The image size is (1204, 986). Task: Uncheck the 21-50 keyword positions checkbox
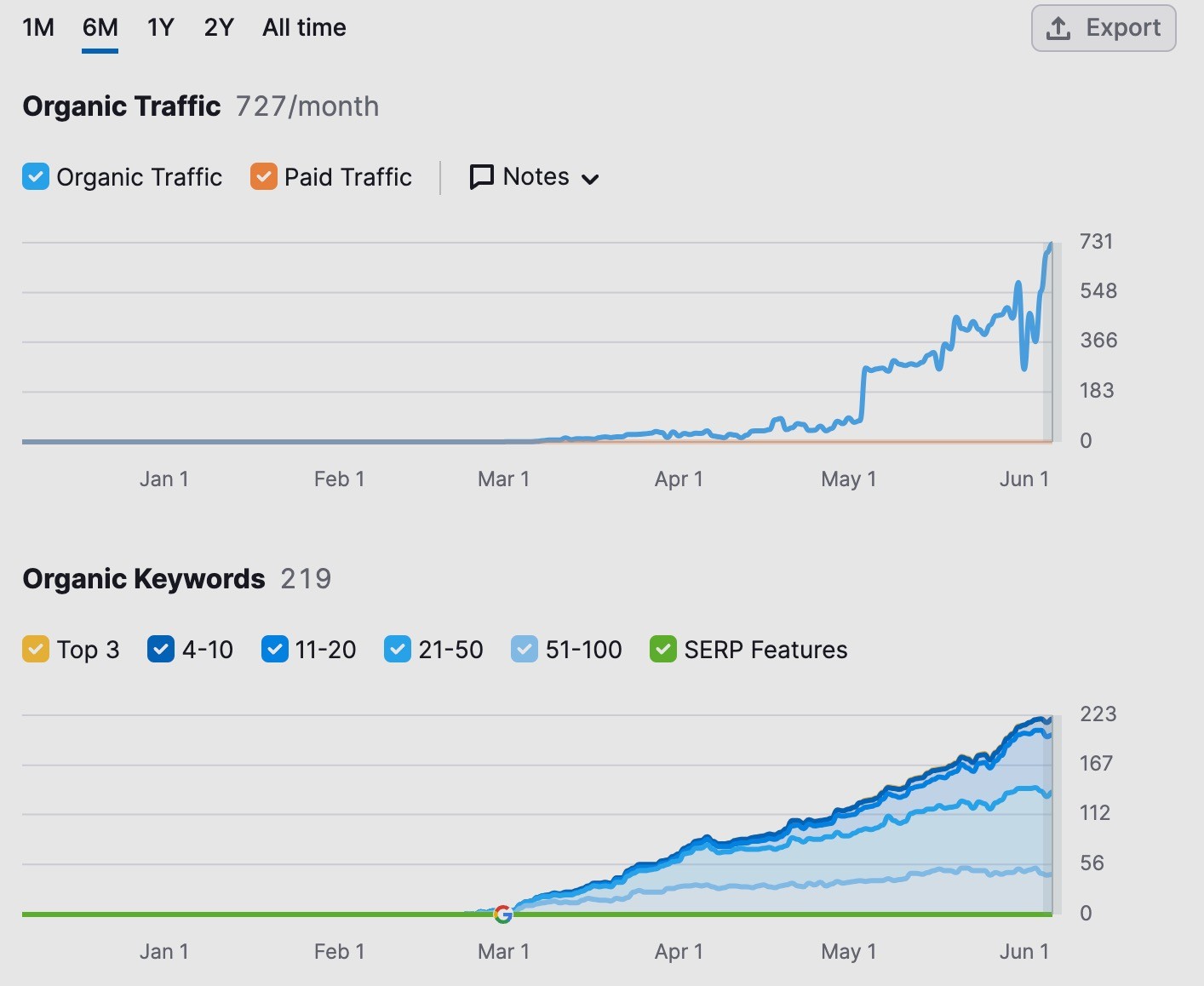pos(398,650)
